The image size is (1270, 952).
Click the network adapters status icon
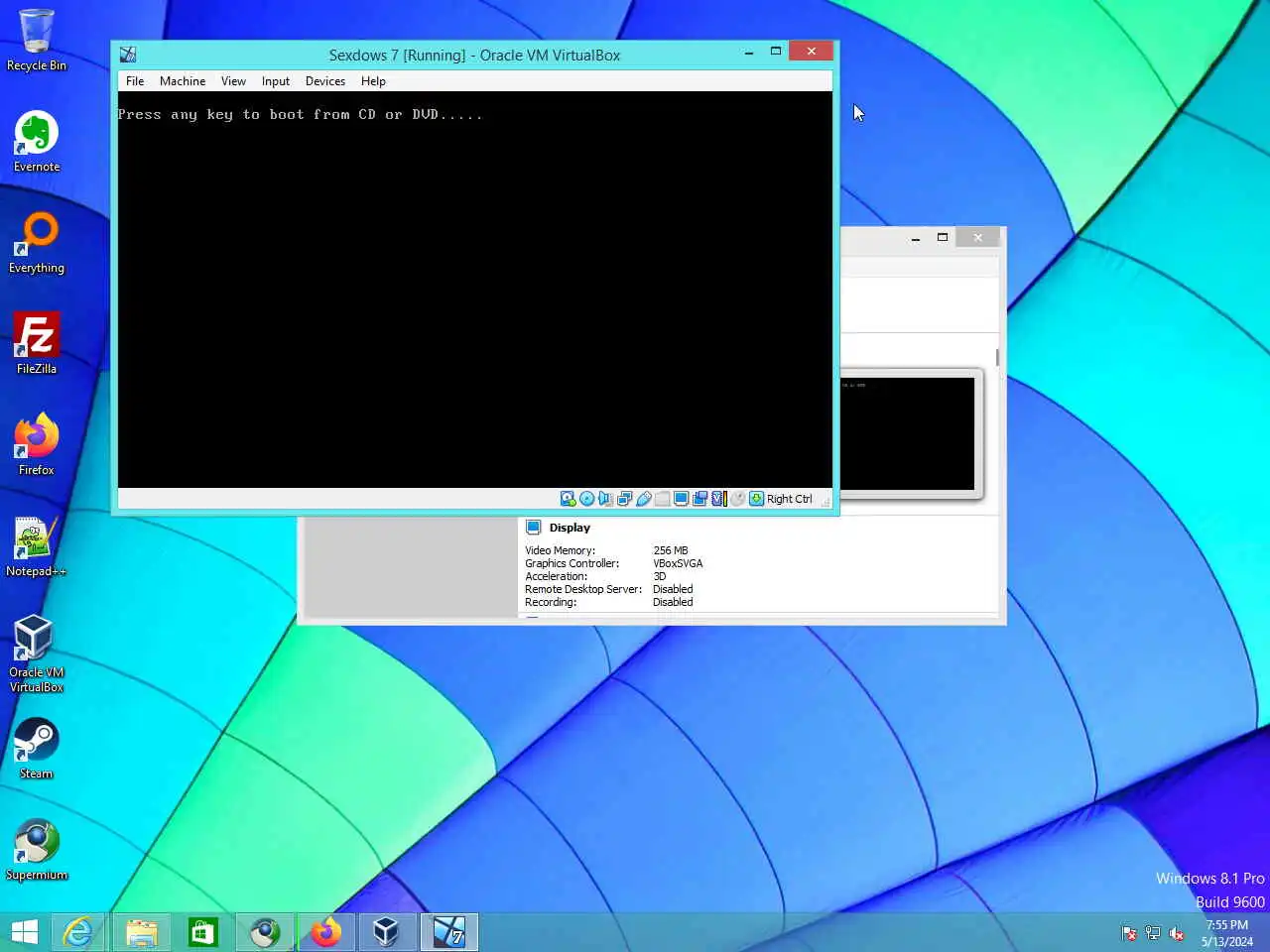(624, 499)
